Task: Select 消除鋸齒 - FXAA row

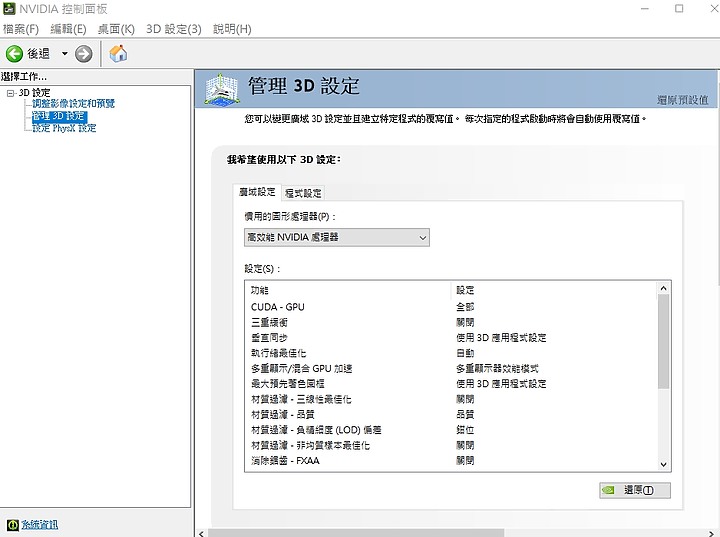Action: click(x=451, y=461)
